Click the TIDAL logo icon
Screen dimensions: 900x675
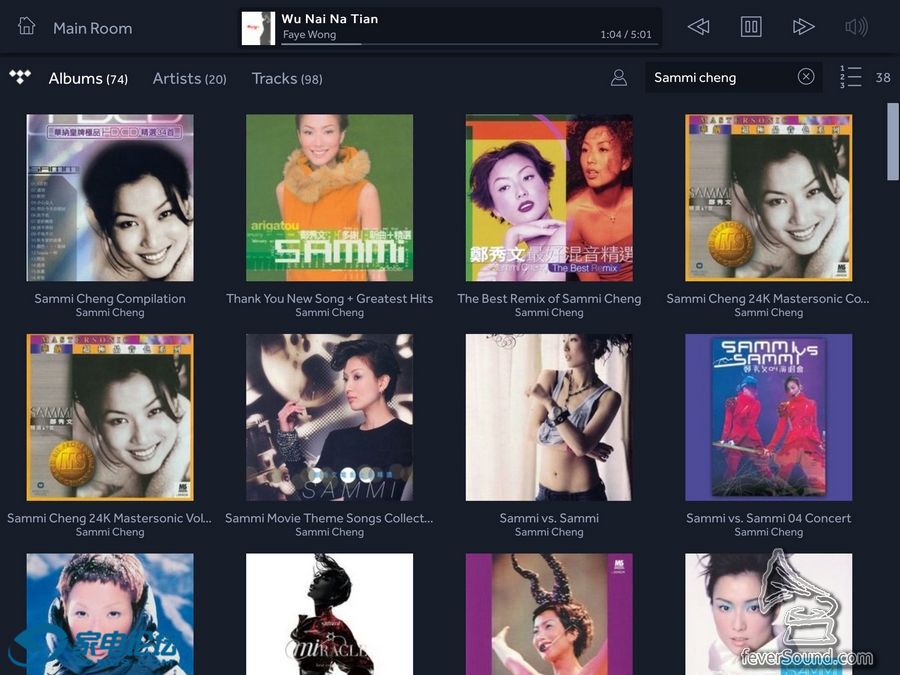(x=20, y=77)
